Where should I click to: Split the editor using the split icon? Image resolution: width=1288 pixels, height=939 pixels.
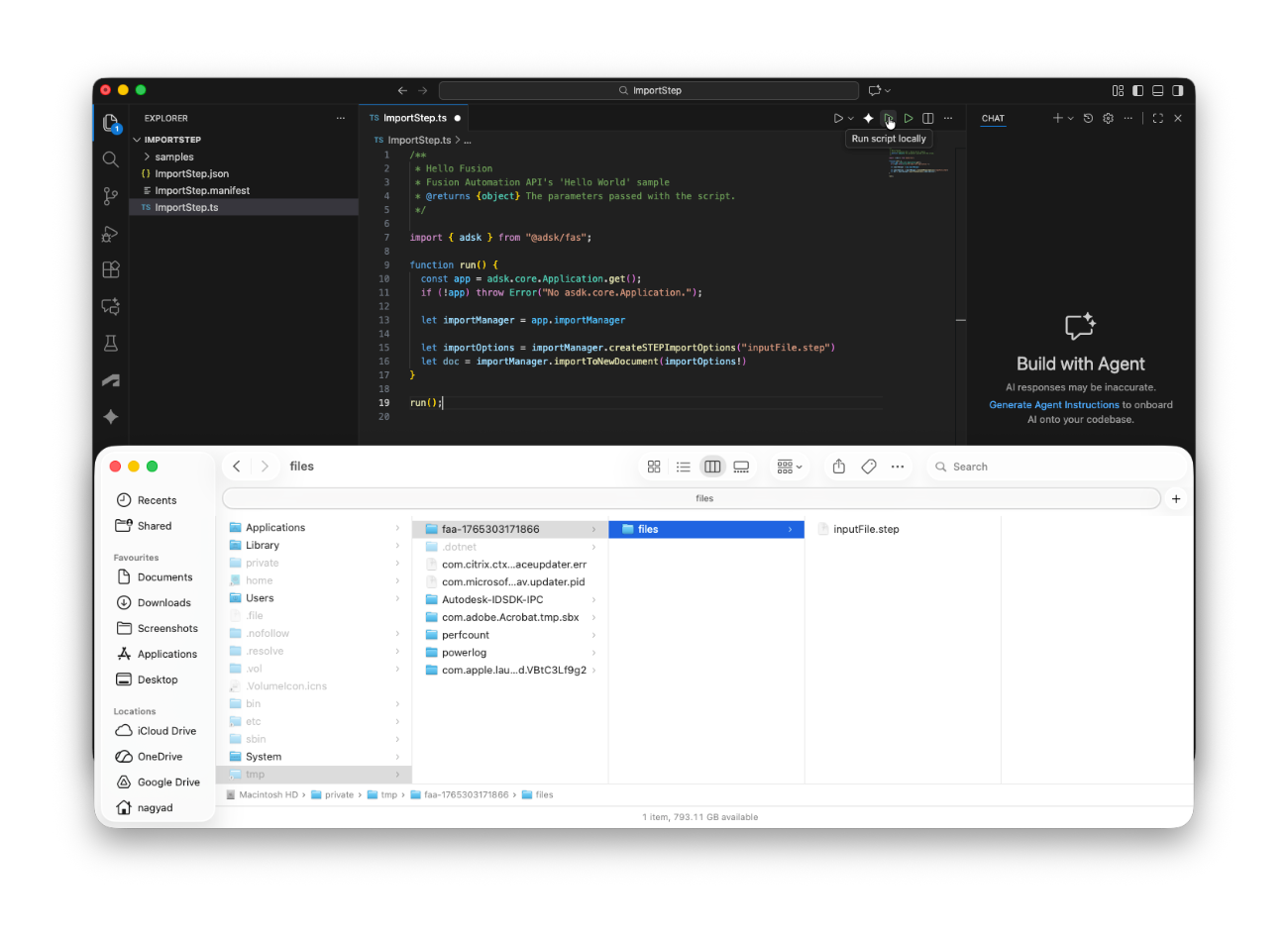coord(927,118)
